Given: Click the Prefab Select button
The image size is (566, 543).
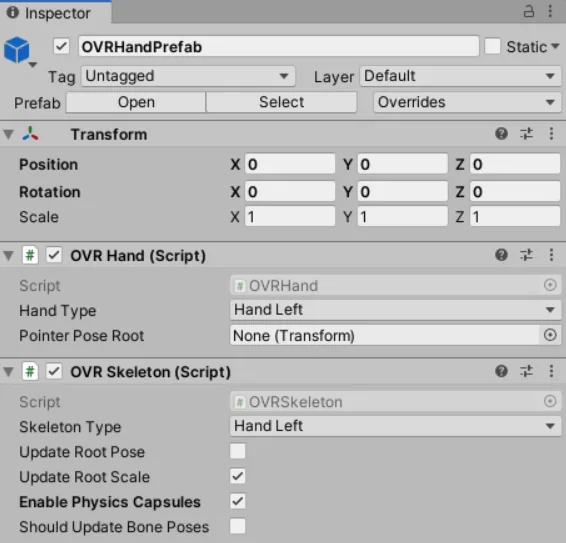Looking at the screenshot, I should point(281,102).
